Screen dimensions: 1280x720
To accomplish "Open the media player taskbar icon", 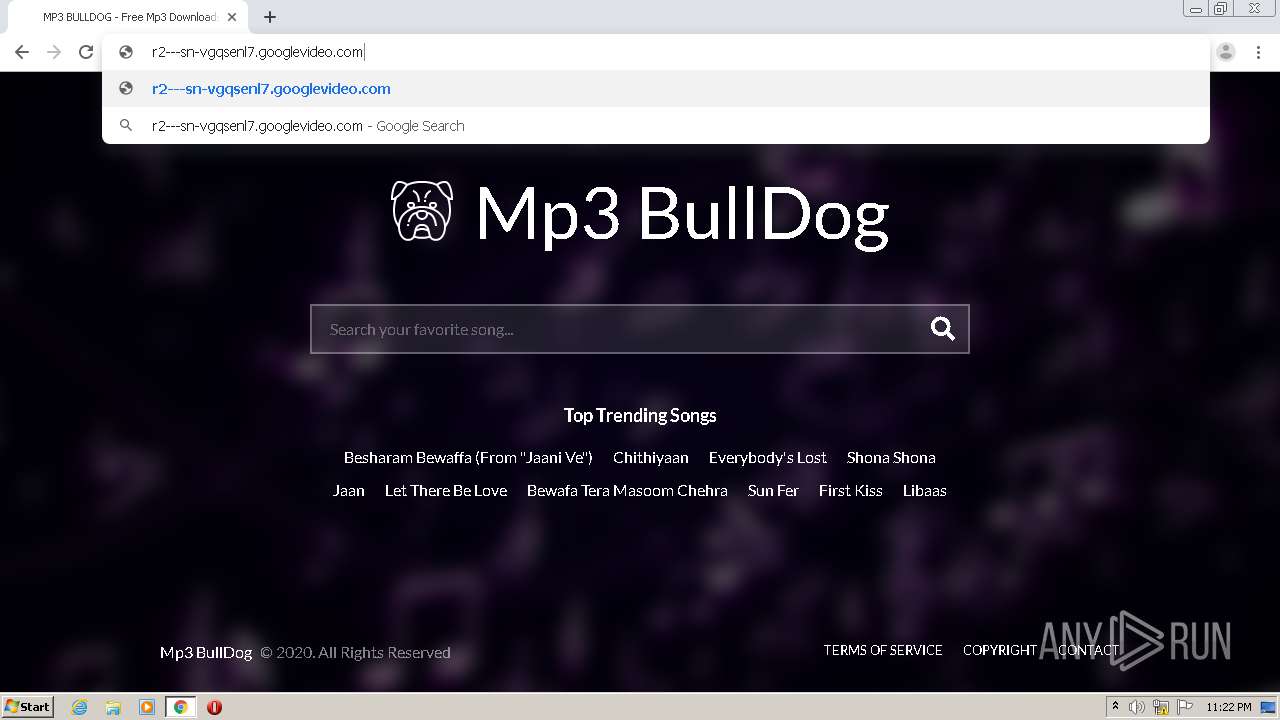I will (147, 707).
